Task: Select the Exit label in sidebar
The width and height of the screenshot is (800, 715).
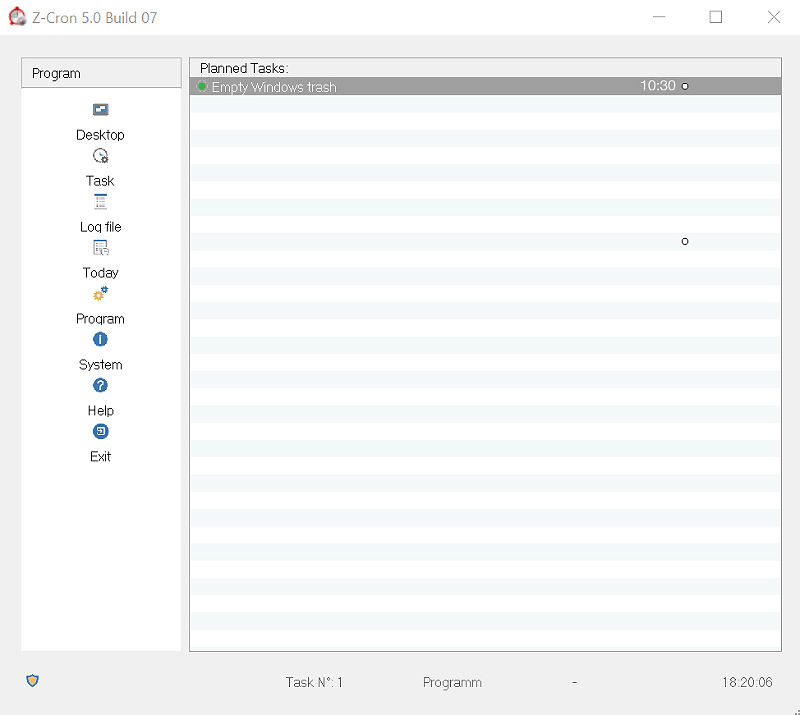Action: [x=101, y=456]
